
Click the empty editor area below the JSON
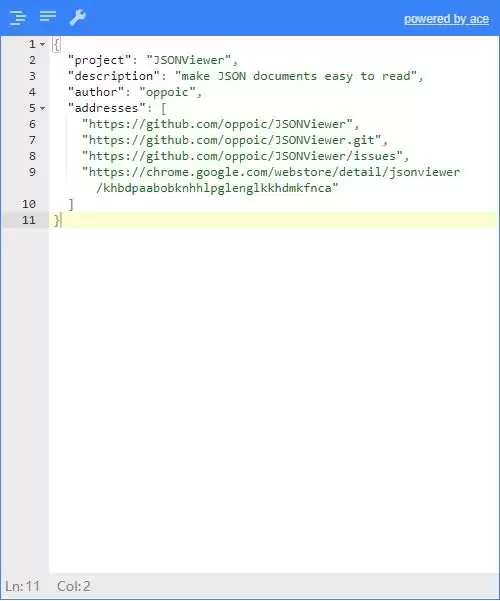(x=274, y=399)
